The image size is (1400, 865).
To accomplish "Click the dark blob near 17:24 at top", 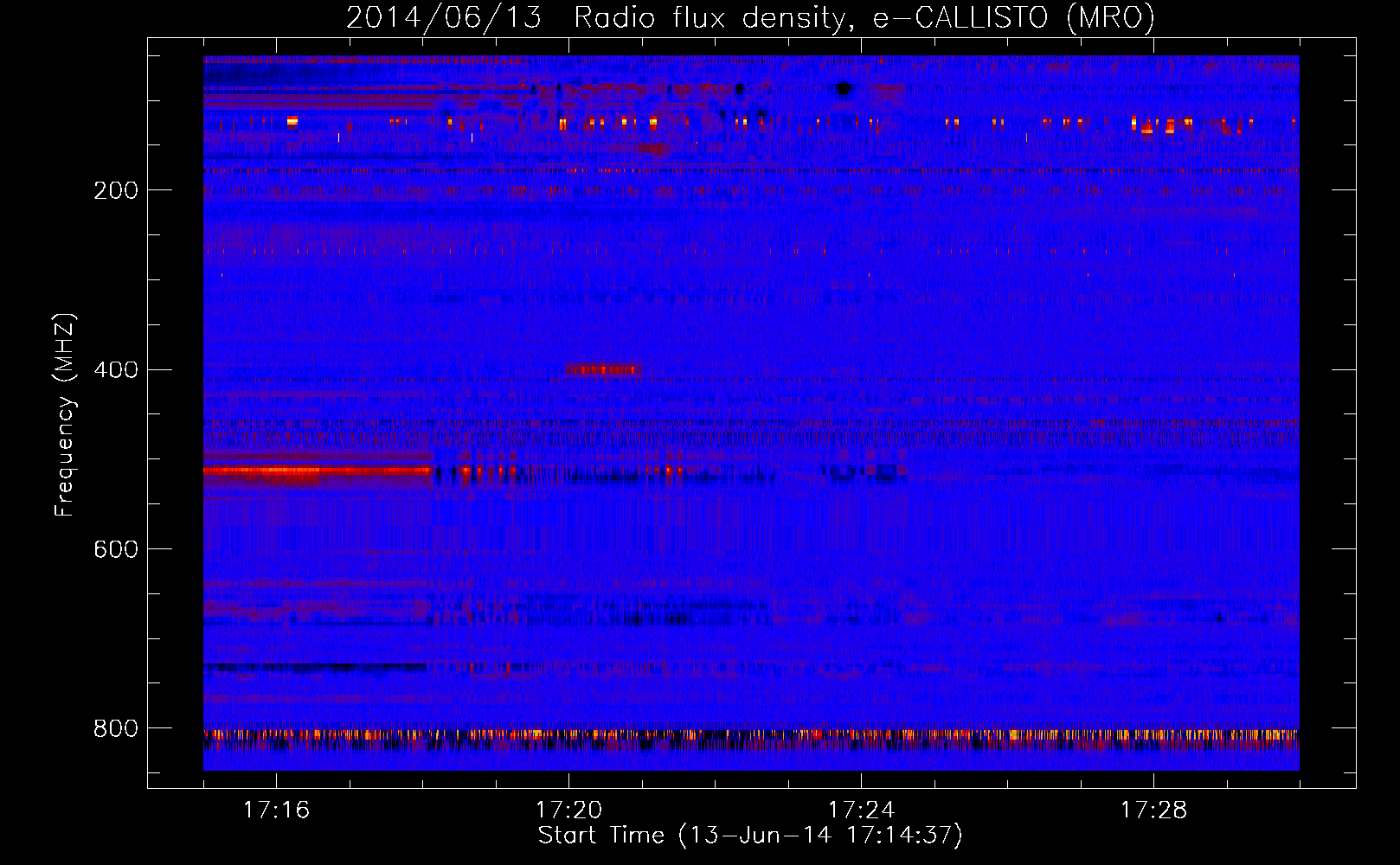I will [x=844, y=88].
